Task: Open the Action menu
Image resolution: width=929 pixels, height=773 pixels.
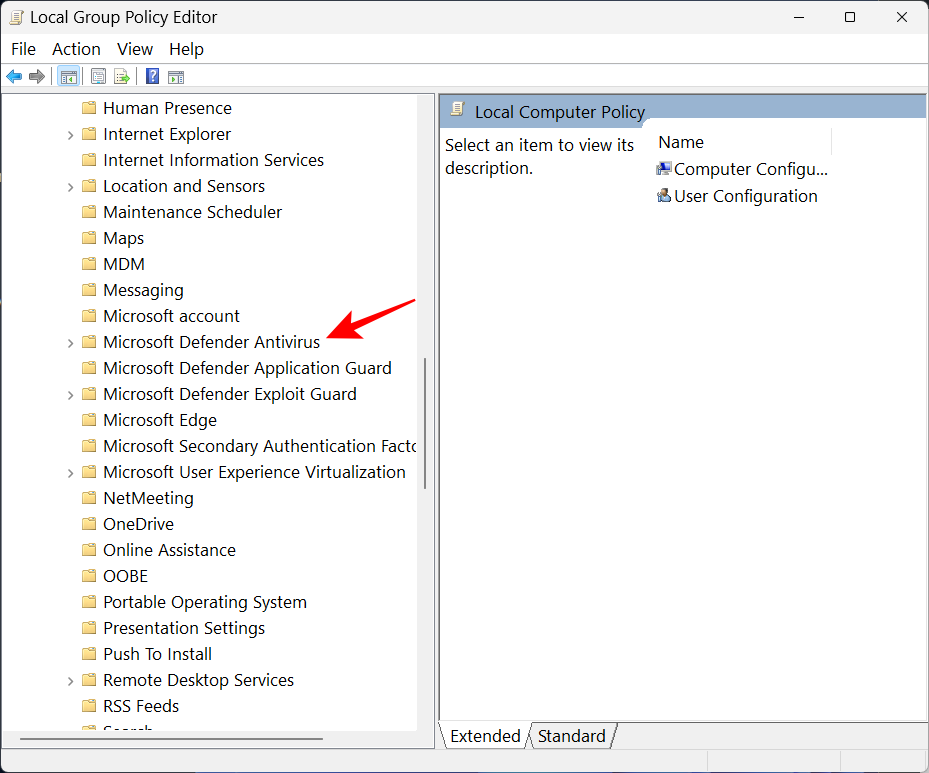Action: (76, 49)
